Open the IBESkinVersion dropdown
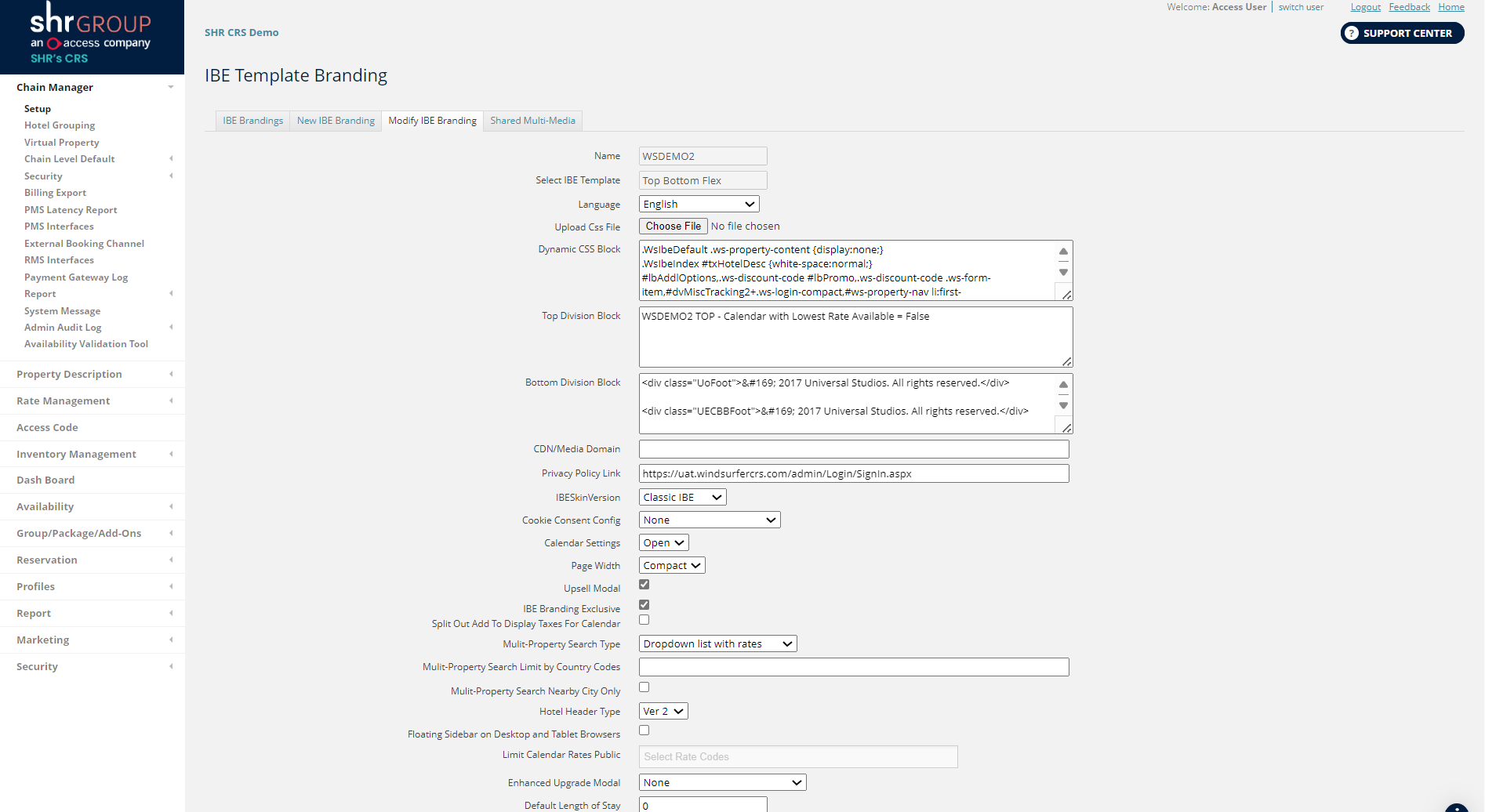1485x812 pixels. click(682, 497)
